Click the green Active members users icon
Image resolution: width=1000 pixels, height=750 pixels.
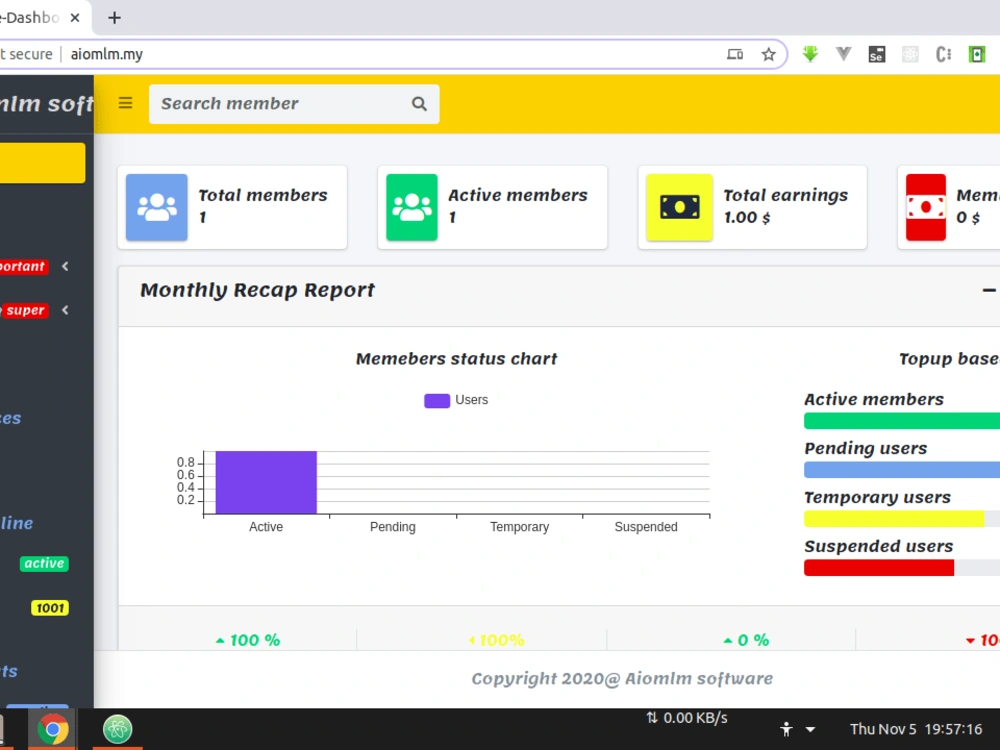(411, 207)
